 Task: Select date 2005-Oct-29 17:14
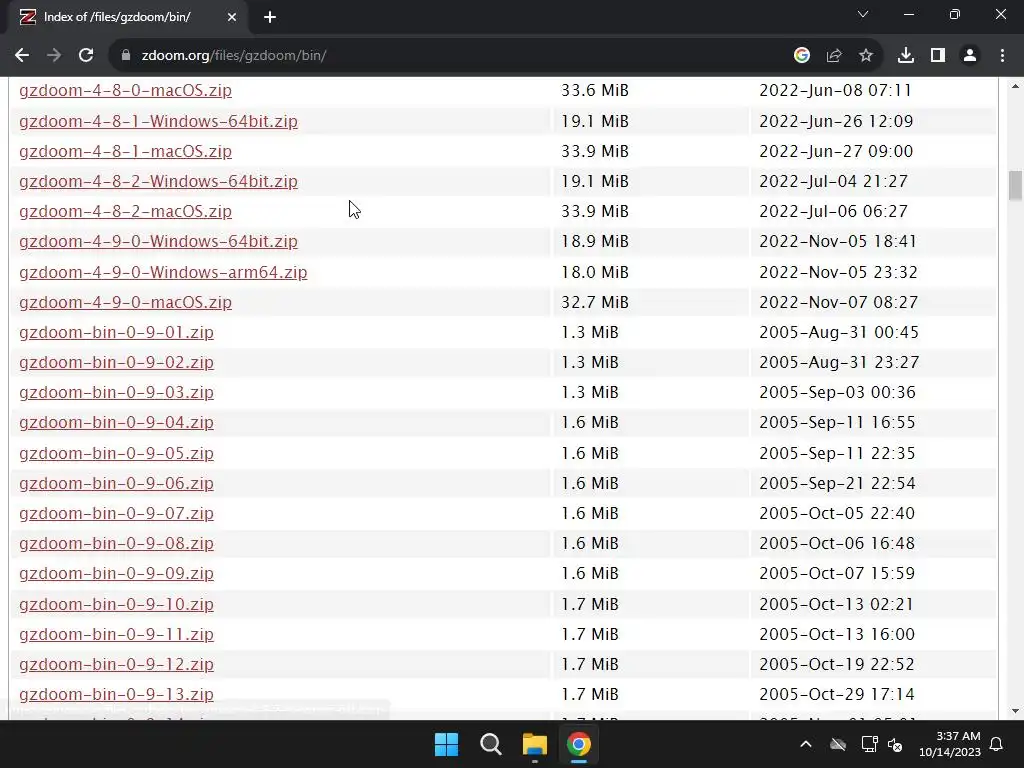837,694
